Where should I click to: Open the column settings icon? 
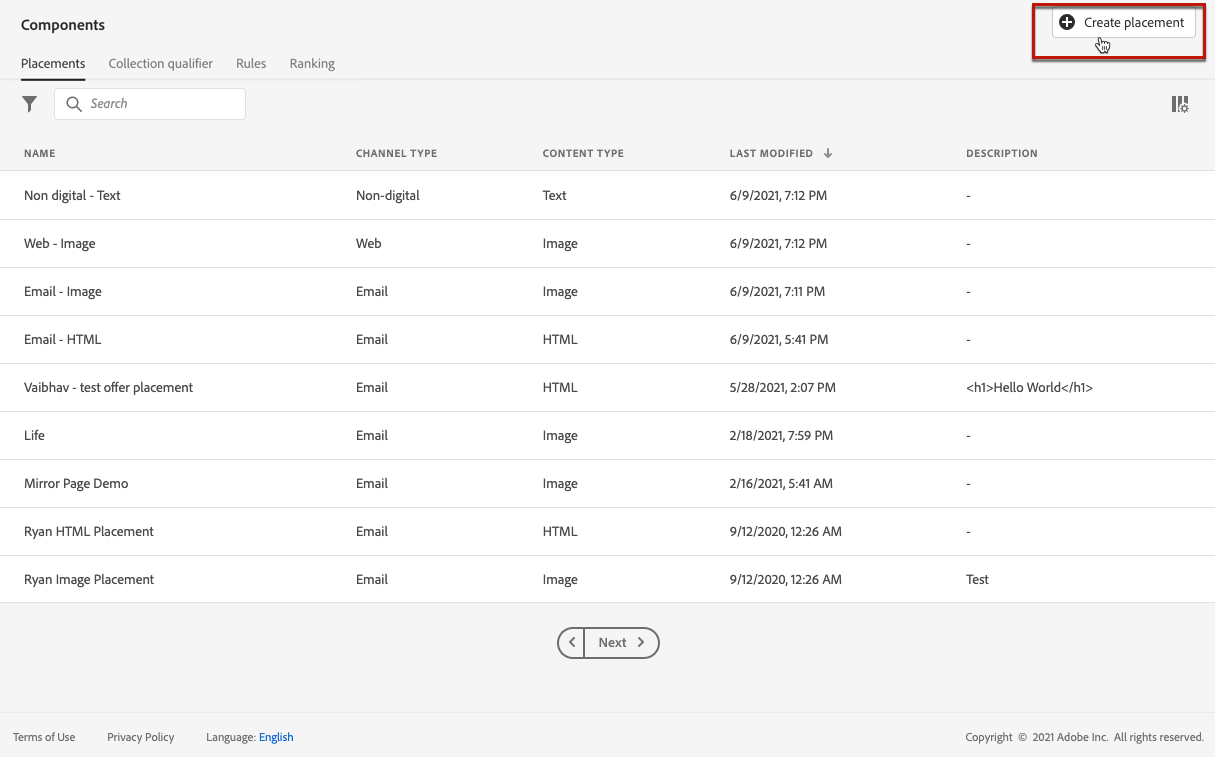click(1180, 104)
